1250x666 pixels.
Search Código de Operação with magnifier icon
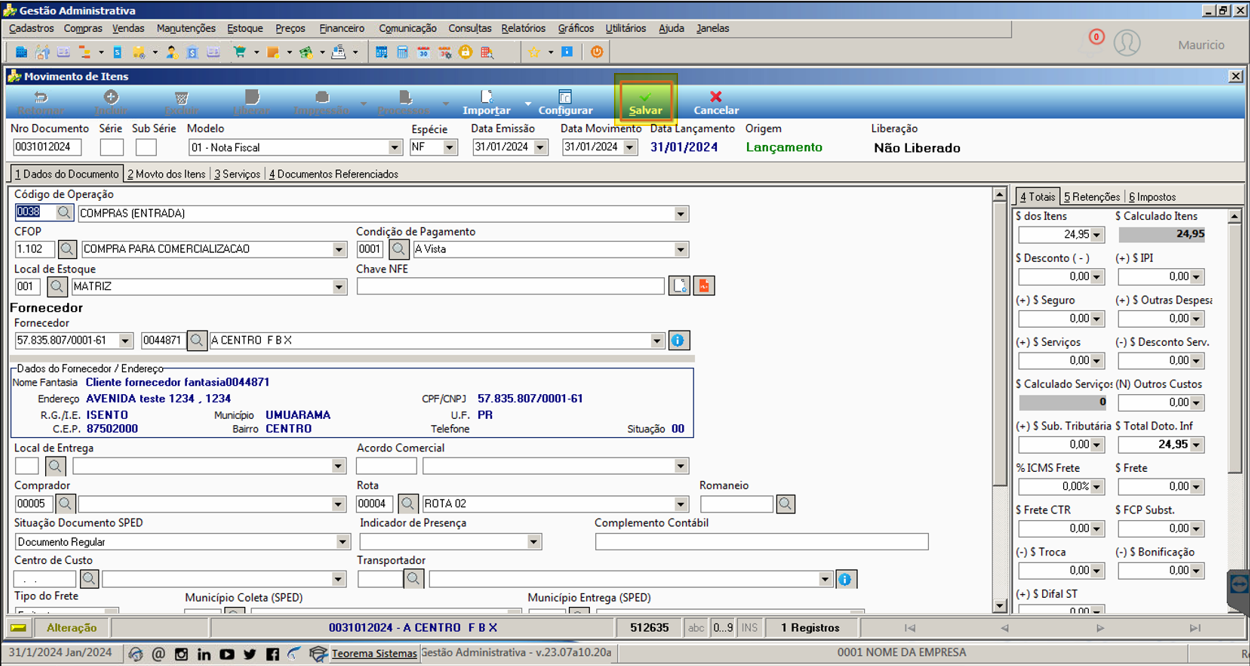(x=64, y=213)
